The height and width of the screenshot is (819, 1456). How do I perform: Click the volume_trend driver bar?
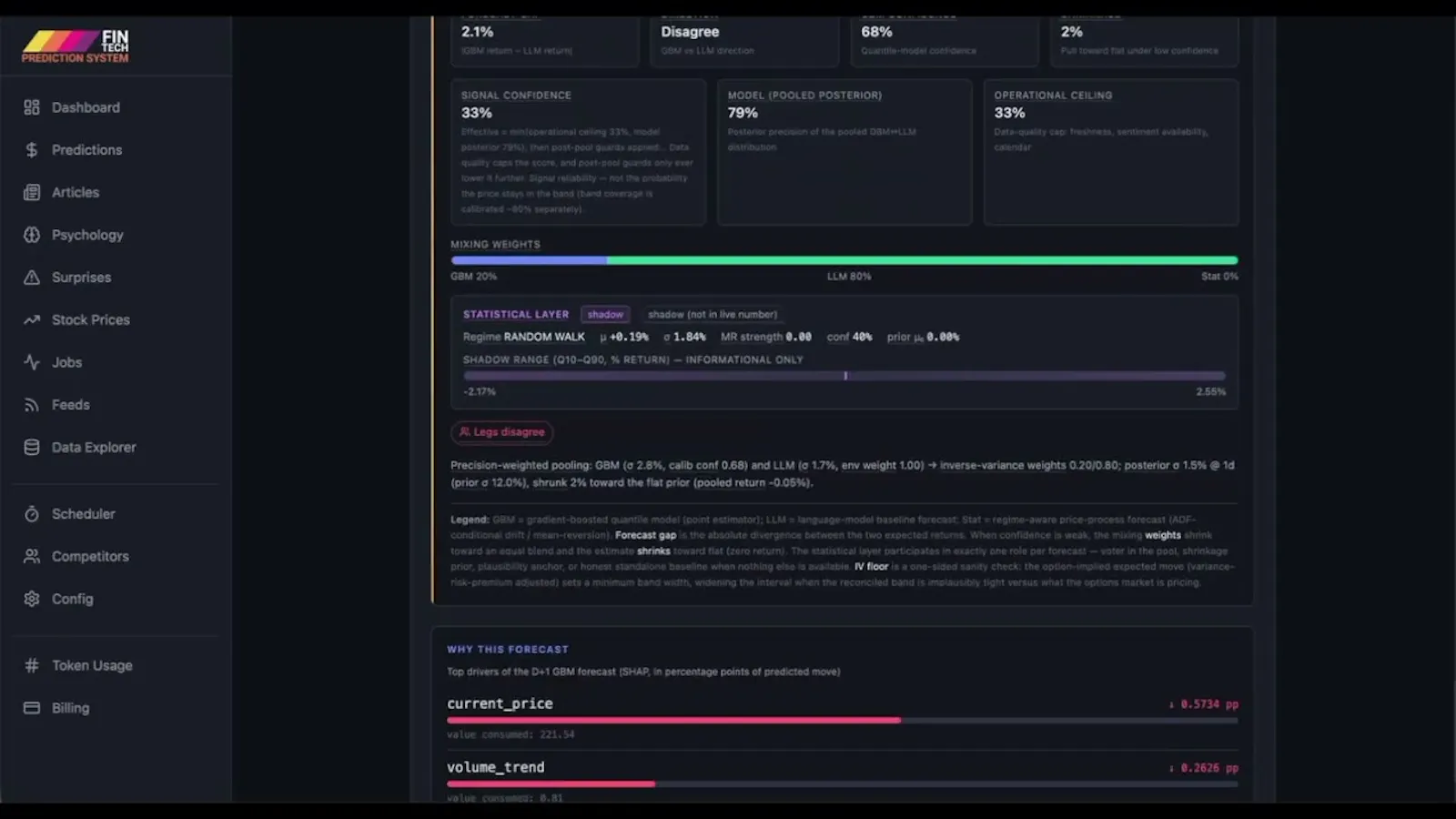(842, 784)
